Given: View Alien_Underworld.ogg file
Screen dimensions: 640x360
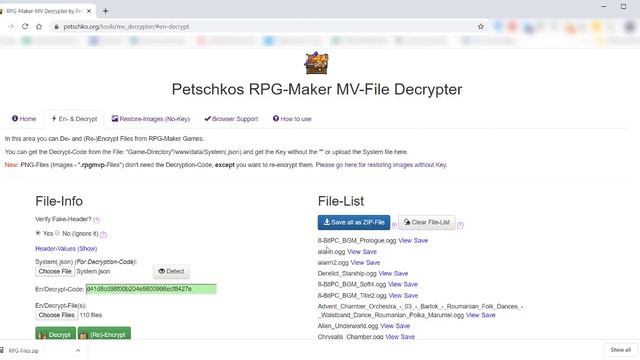Looking at the screenshot, I should pos(387,326).
